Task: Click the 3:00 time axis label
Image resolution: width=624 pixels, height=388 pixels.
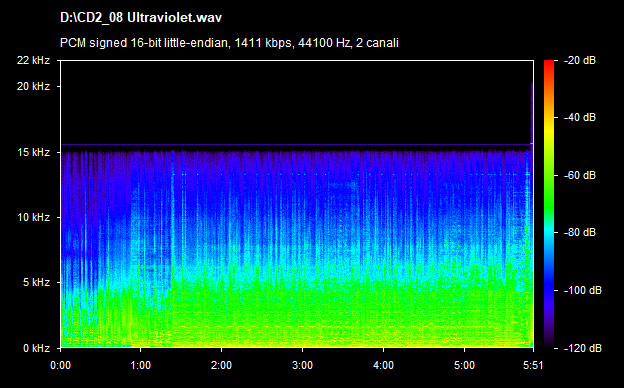Action: [302, 365]
